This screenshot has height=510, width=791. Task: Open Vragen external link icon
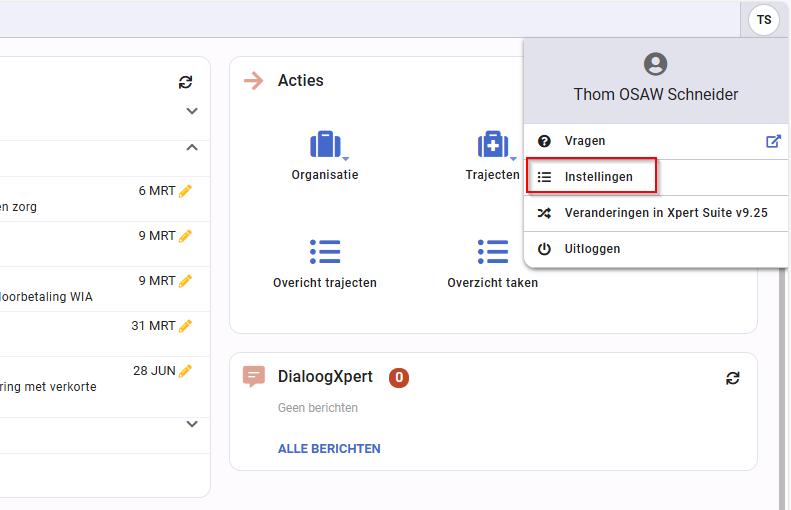tap(772, 142)
